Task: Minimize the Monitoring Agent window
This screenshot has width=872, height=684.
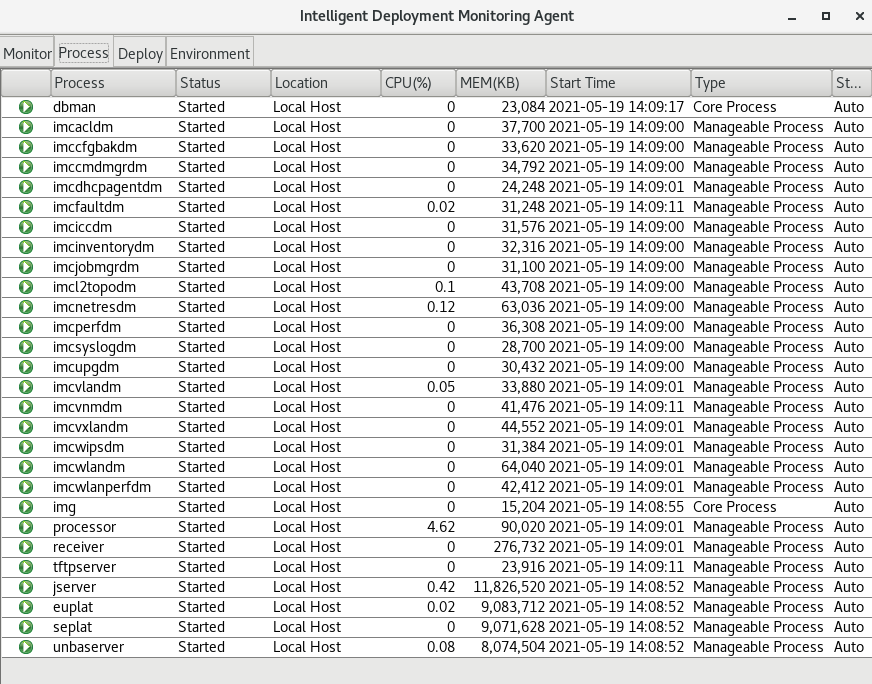Action: point(792,17)
